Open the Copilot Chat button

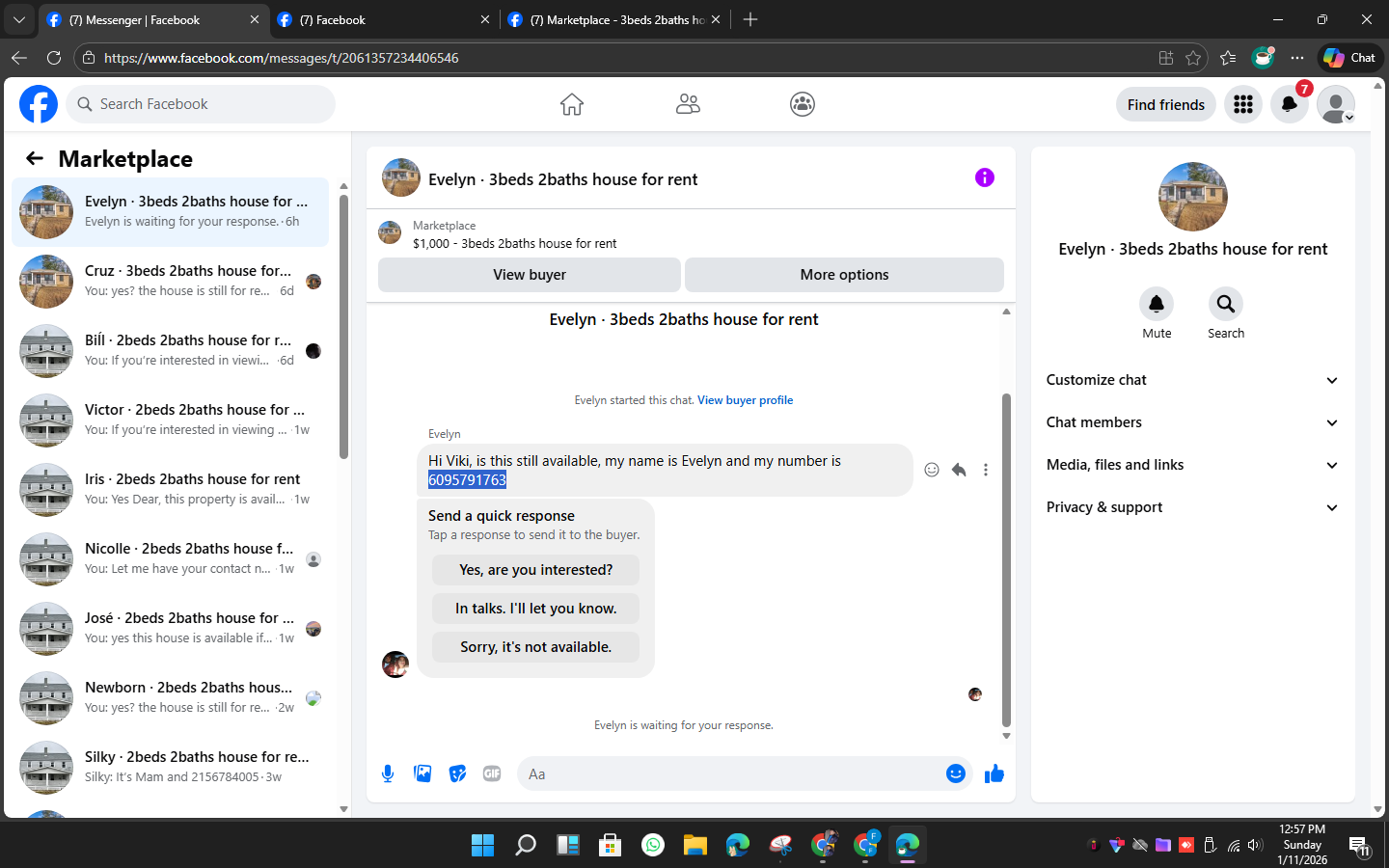click(1349, 58)
